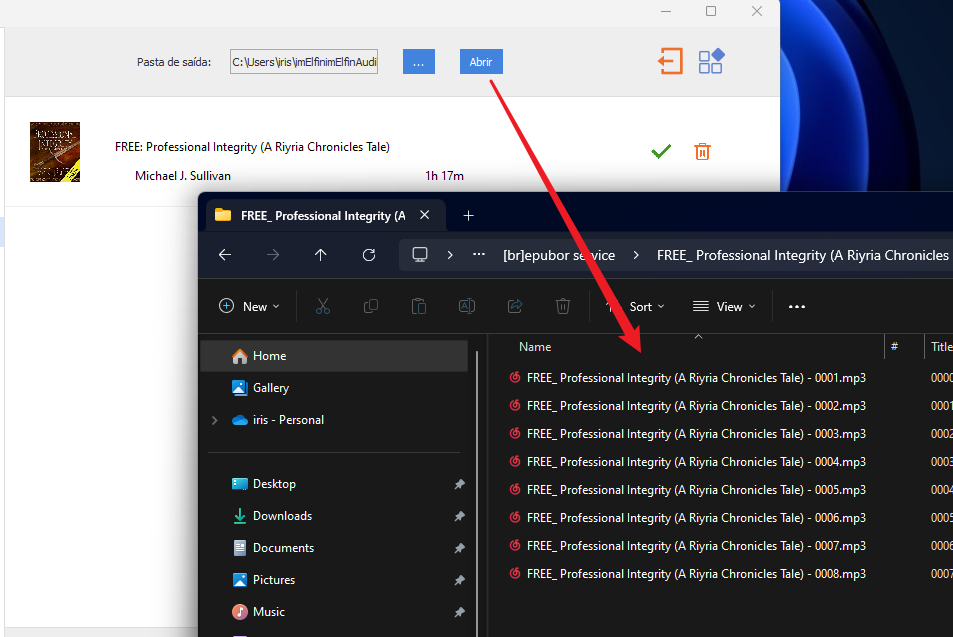
Task: Unpin Downloads using its pin icon
Action: point(459,517)
